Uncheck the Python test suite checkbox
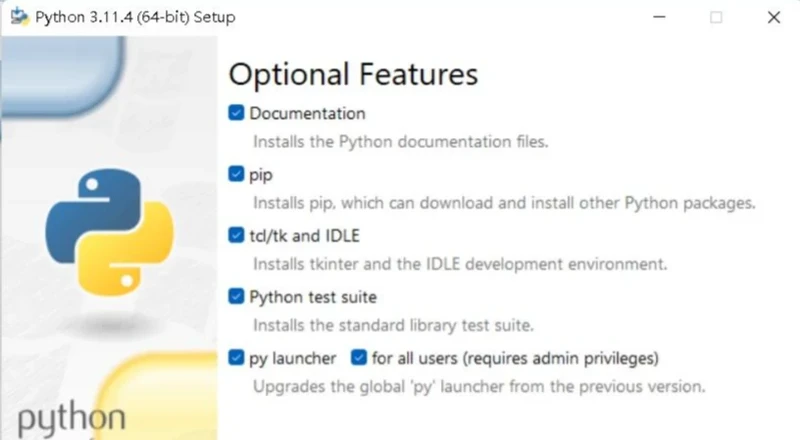Viewport: 800px width, 440px height. point(236,297)
